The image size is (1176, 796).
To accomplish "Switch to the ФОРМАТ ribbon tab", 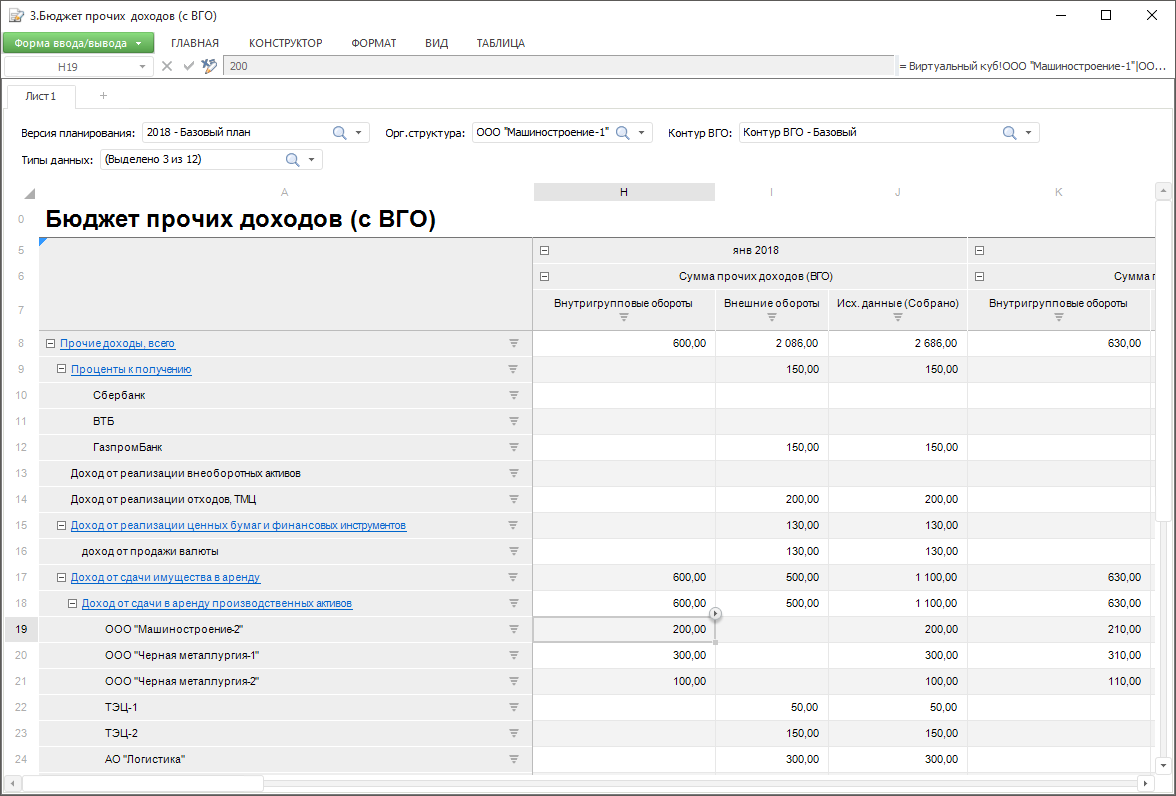I will [x=373, y=43].
